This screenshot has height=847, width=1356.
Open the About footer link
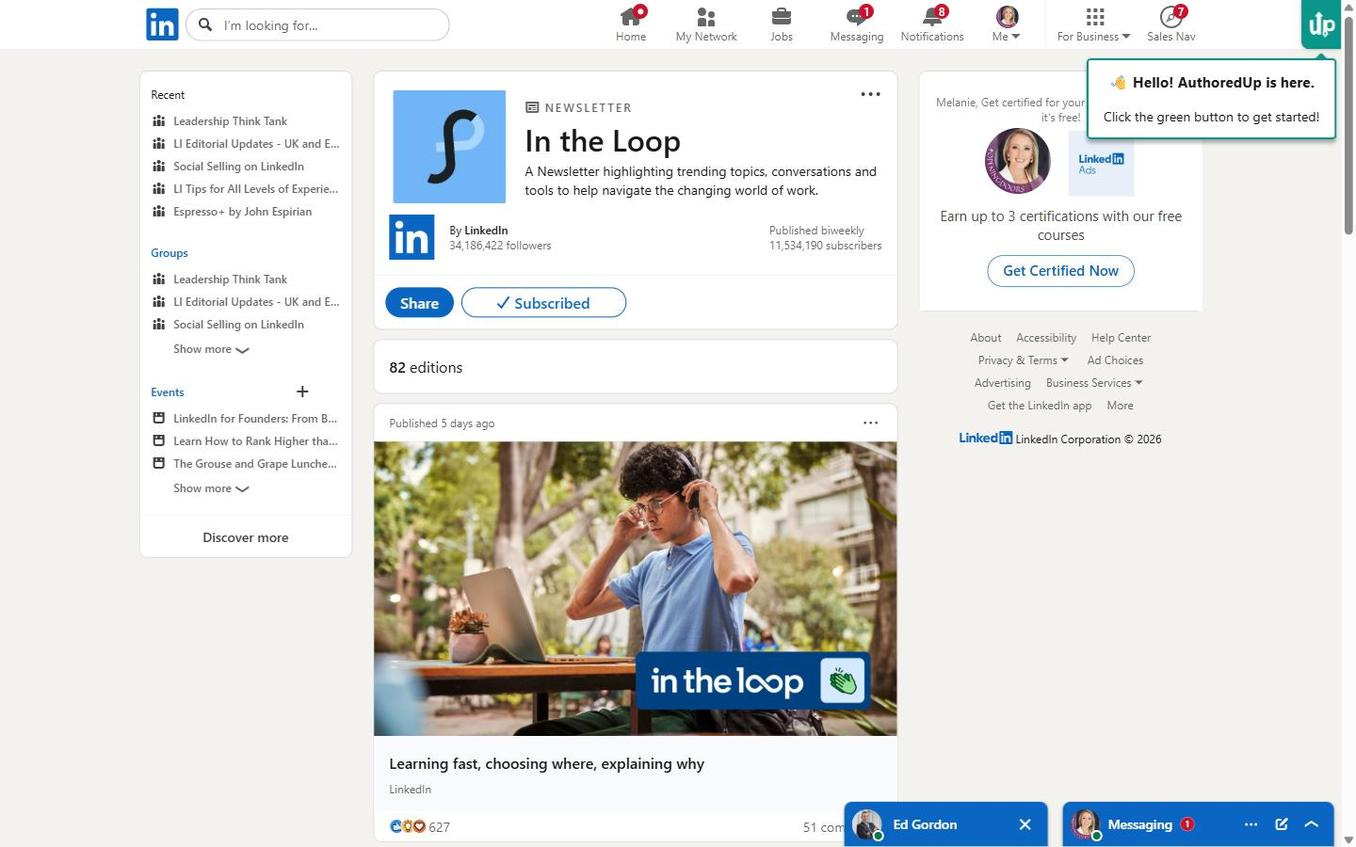[985, 338]
